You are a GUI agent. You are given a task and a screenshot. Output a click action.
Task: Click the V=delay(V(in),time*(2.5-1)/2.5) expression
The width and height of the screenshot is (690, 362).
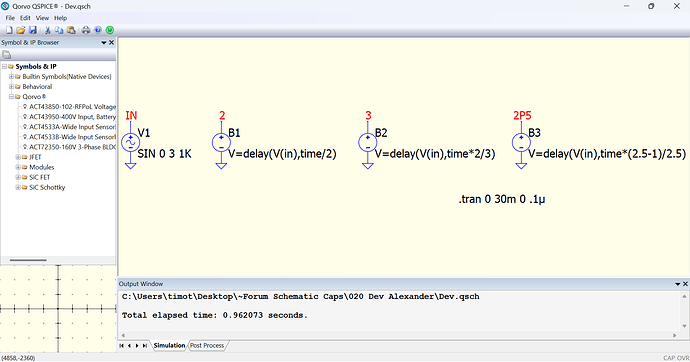(607, 154)
